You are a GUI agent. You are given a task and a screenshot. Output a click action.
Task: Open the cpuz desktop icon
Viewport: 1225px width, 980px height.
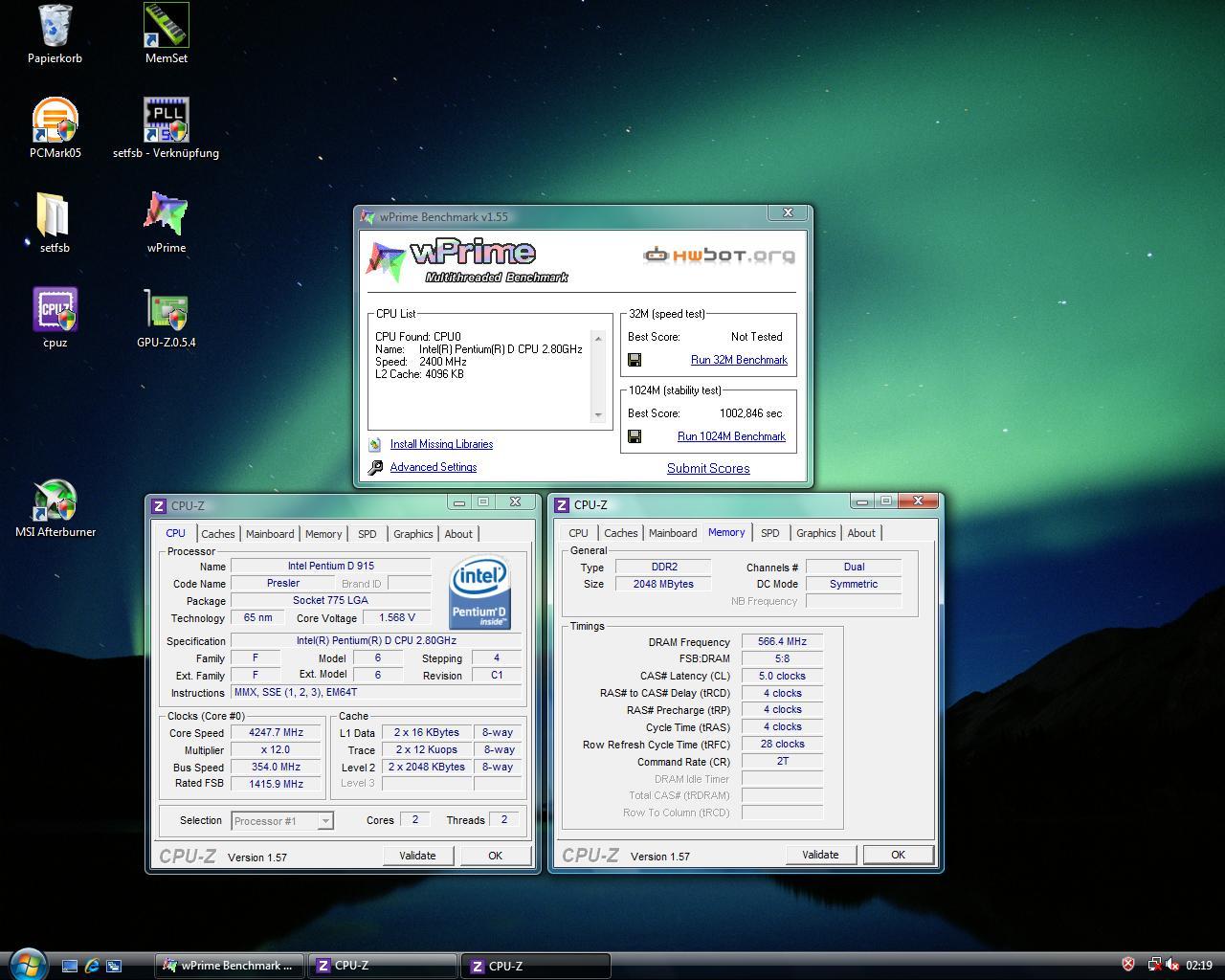(x=55, y=318)
